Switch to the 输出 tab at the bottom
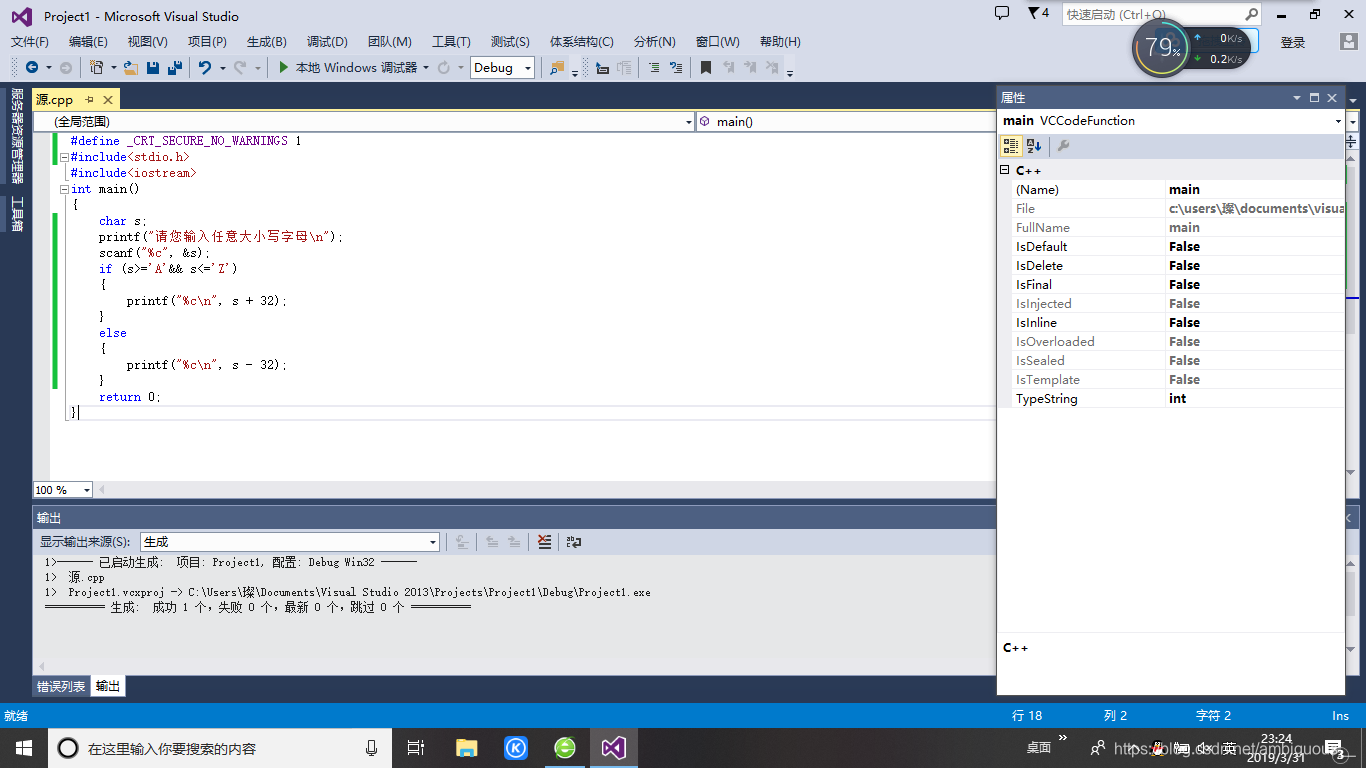1366x768 pixels. click(108, 686)
